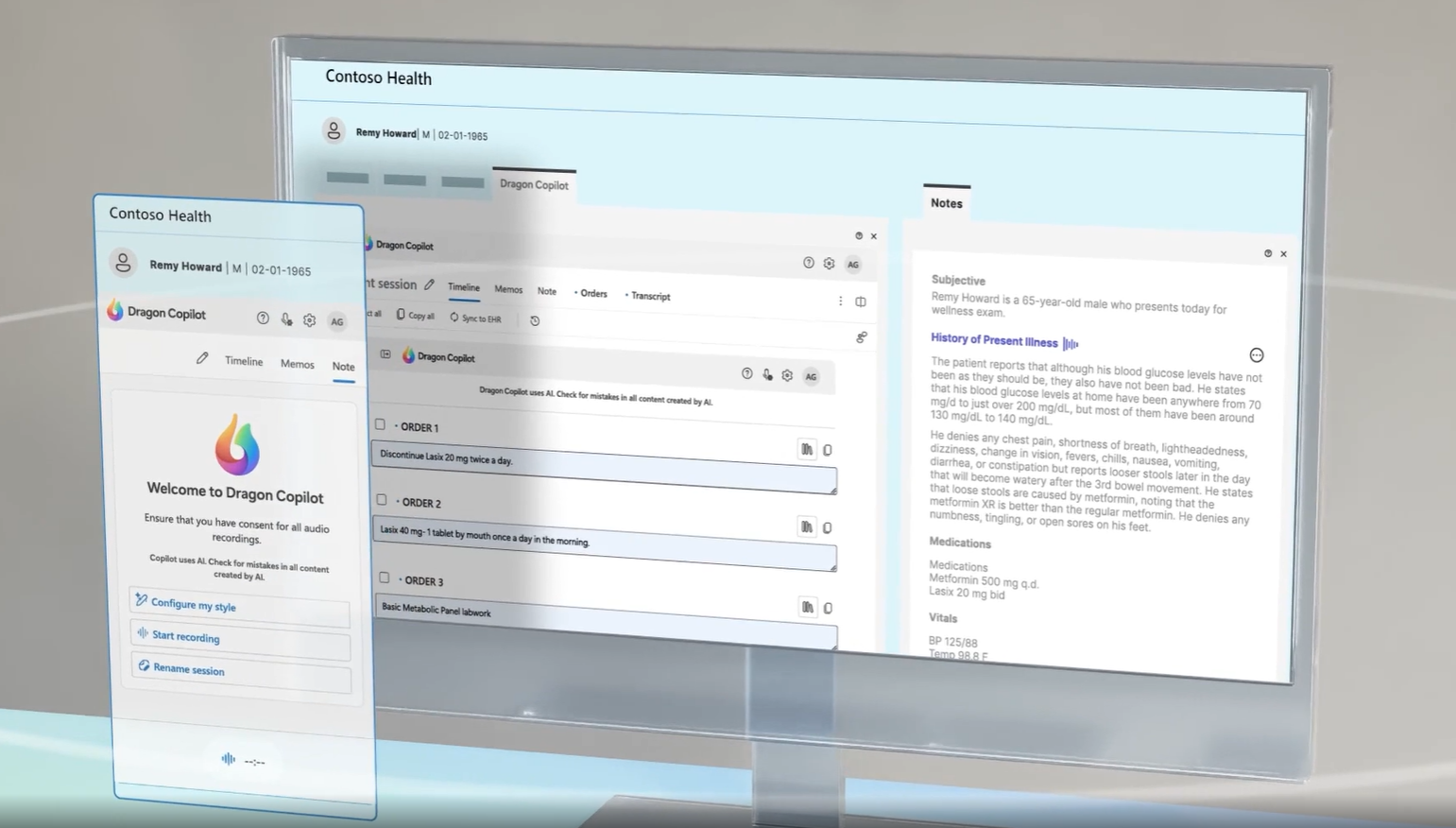Open the circled ellipsis menu in the Notes pane
The image size is (1456, 828).
coord(1257,355)
